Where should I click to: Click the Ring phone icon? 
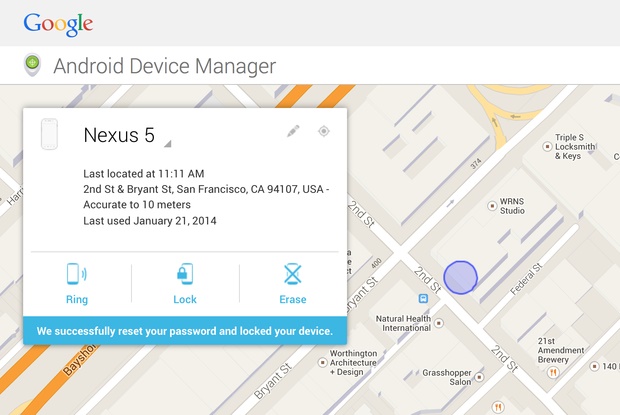[77, 274]
